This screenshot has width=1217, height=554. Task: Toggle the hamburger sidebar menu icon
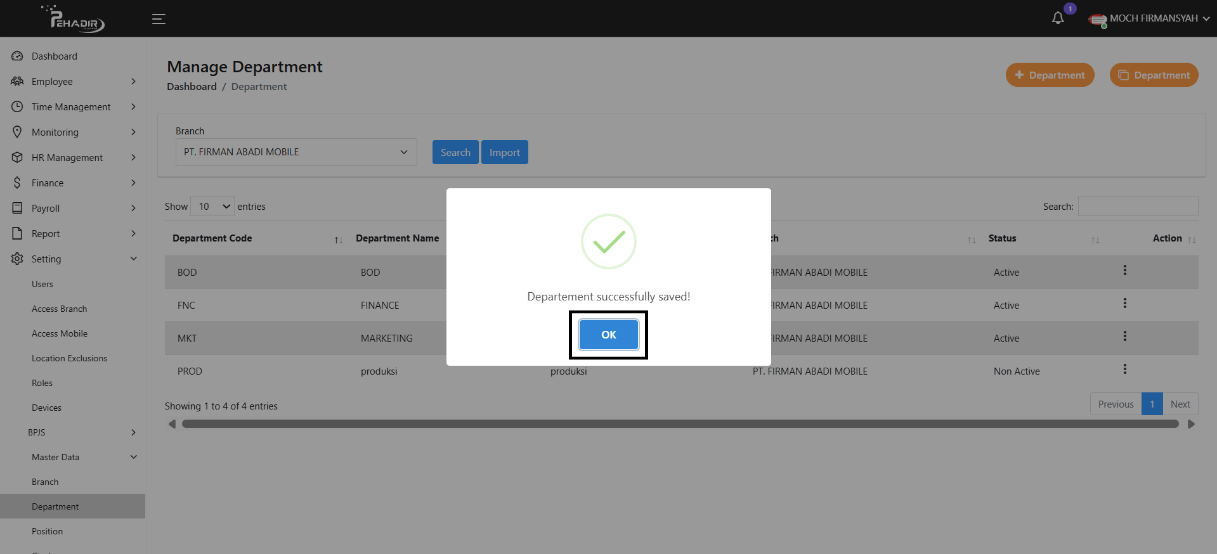tap(159, 19)
